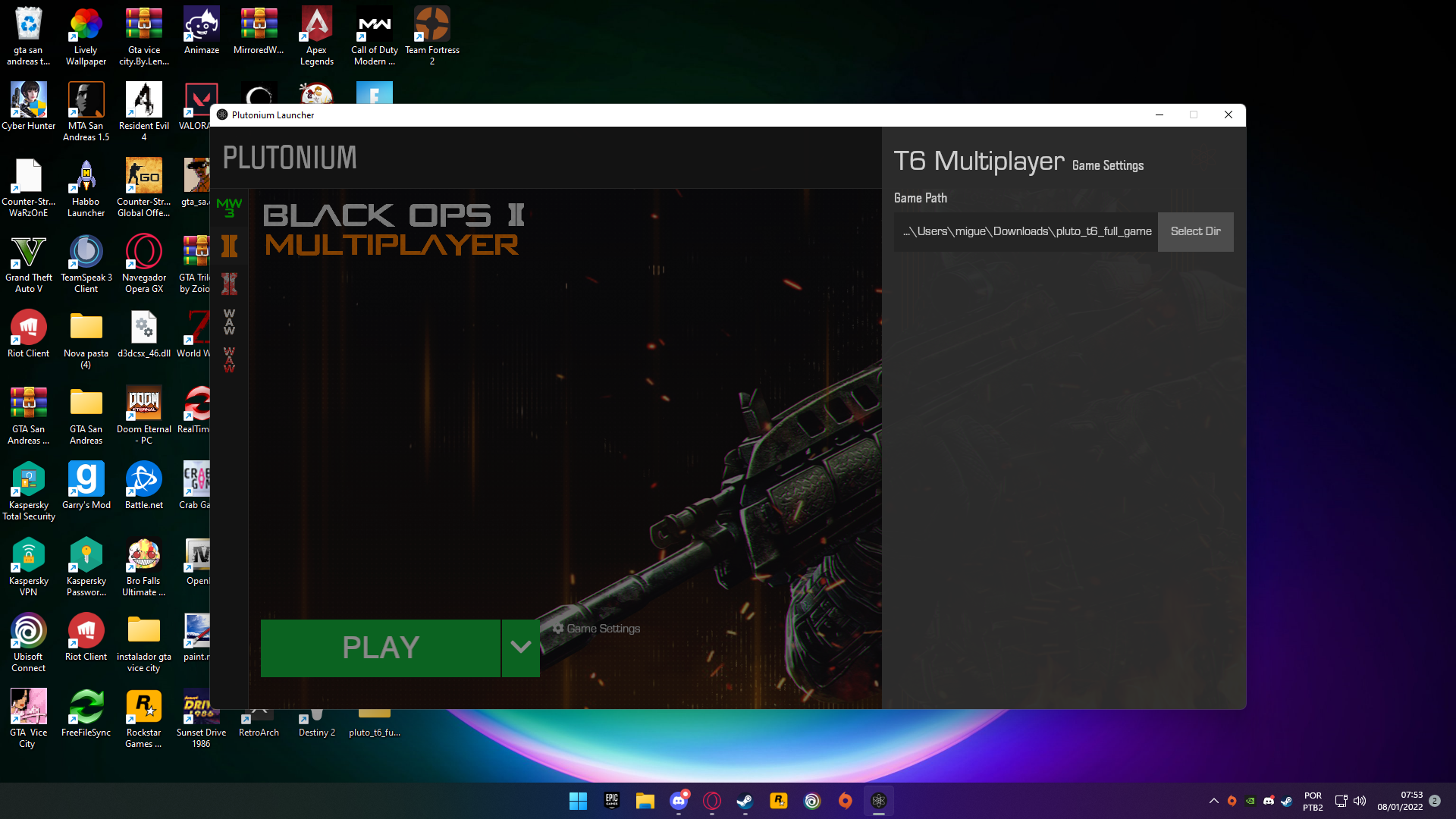1456x819 pixels.
Task: Minimize the Plutonium Launcher window
Action: (x=1159, y=115)
